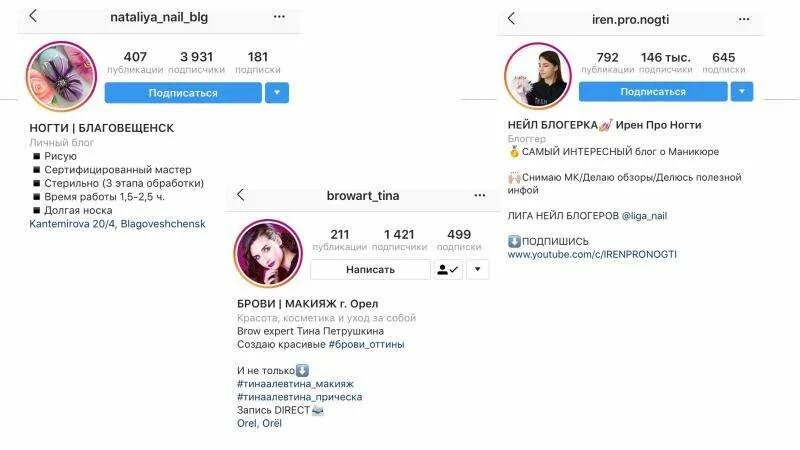Expand suggestions arrow next to Написать button
The height and width of the screenshot is (450, 800).
point(478,269)
